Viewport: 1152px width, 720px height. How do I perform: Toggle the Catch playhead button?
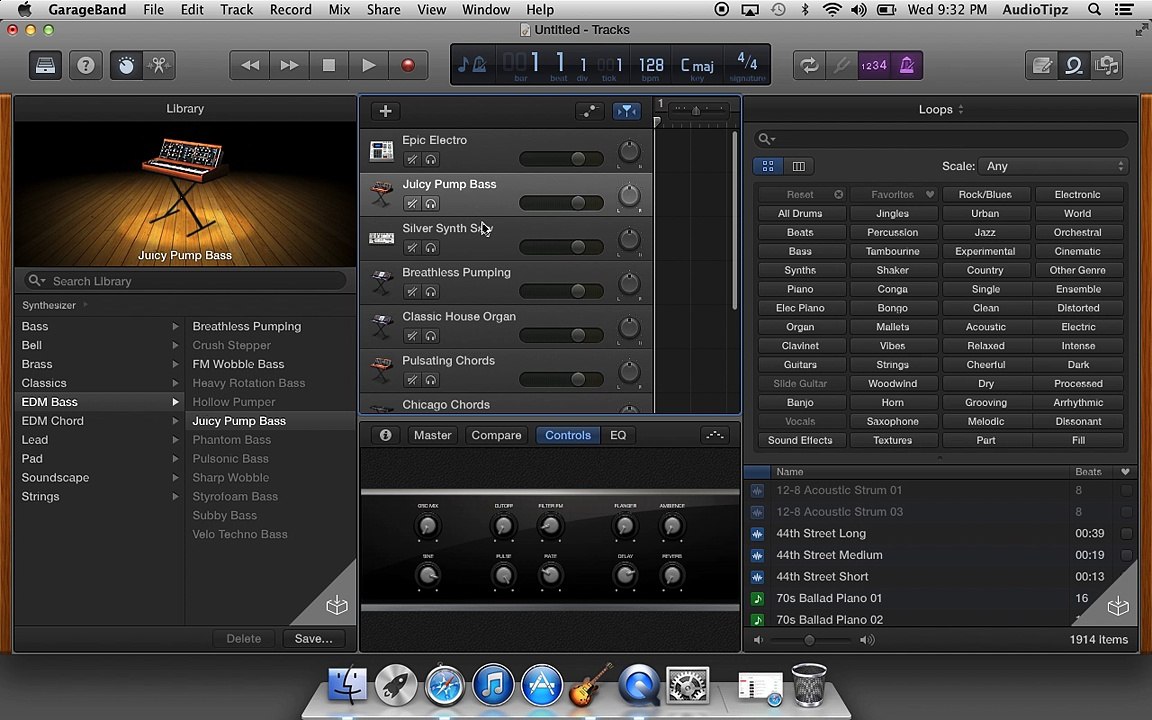[627, 111]
